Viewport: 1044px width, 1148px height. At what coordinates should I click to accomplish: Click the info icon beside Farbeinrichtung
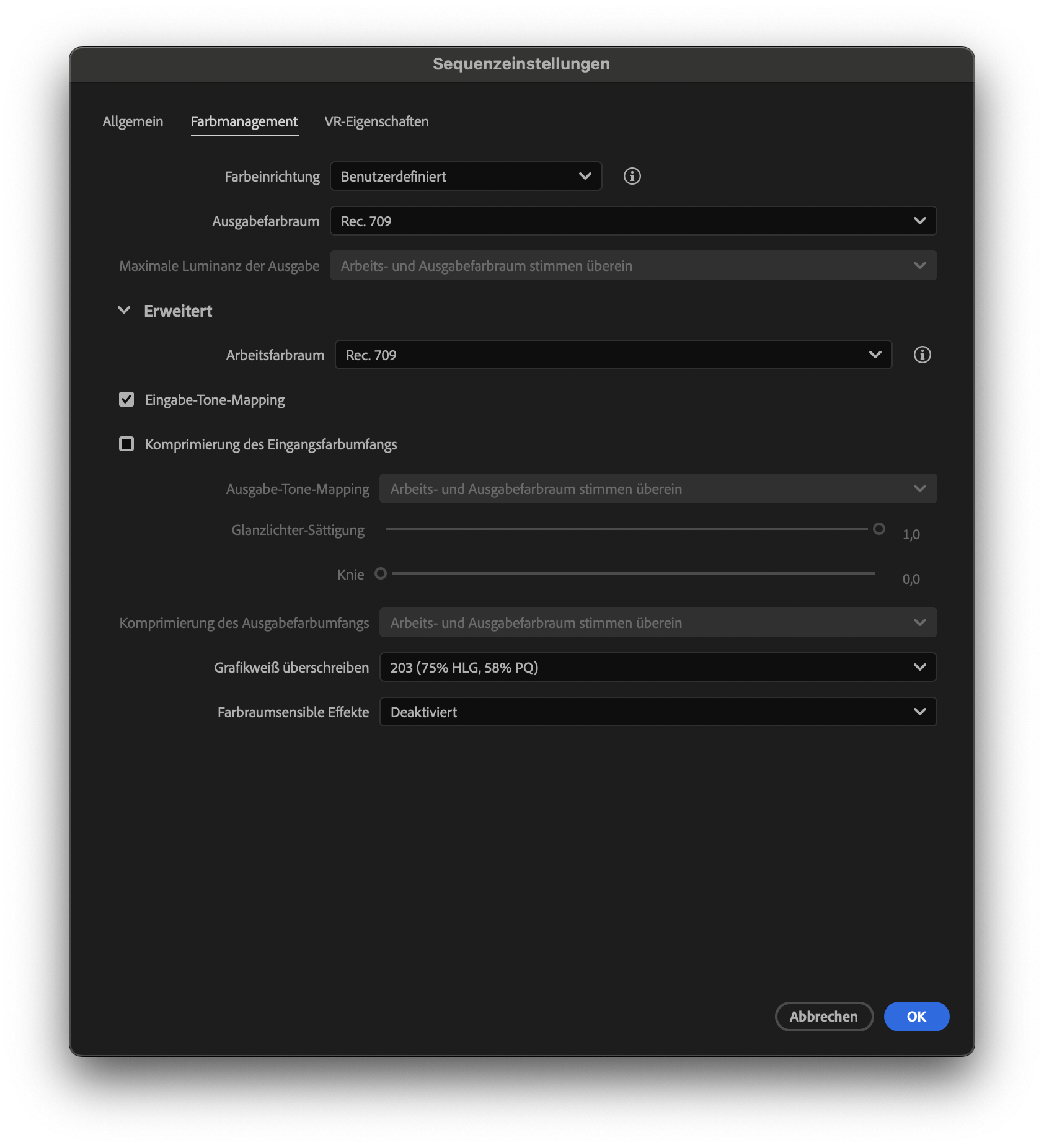click(633, 176)
